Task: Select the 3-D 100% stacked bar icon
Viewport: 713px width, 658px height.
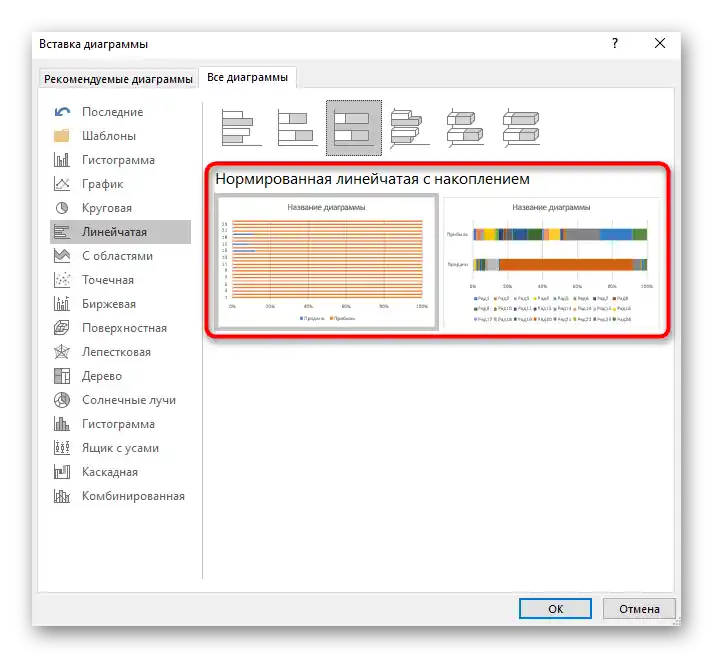Action: click(x=521, y=128)
